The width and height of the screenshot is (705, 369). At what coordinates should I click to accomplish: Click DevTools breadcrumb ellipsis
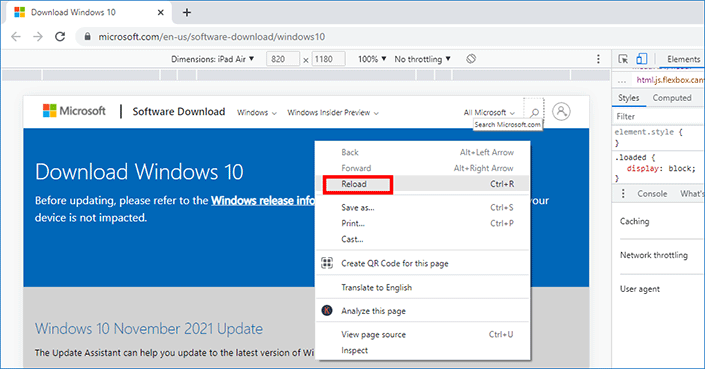point(622,81)
